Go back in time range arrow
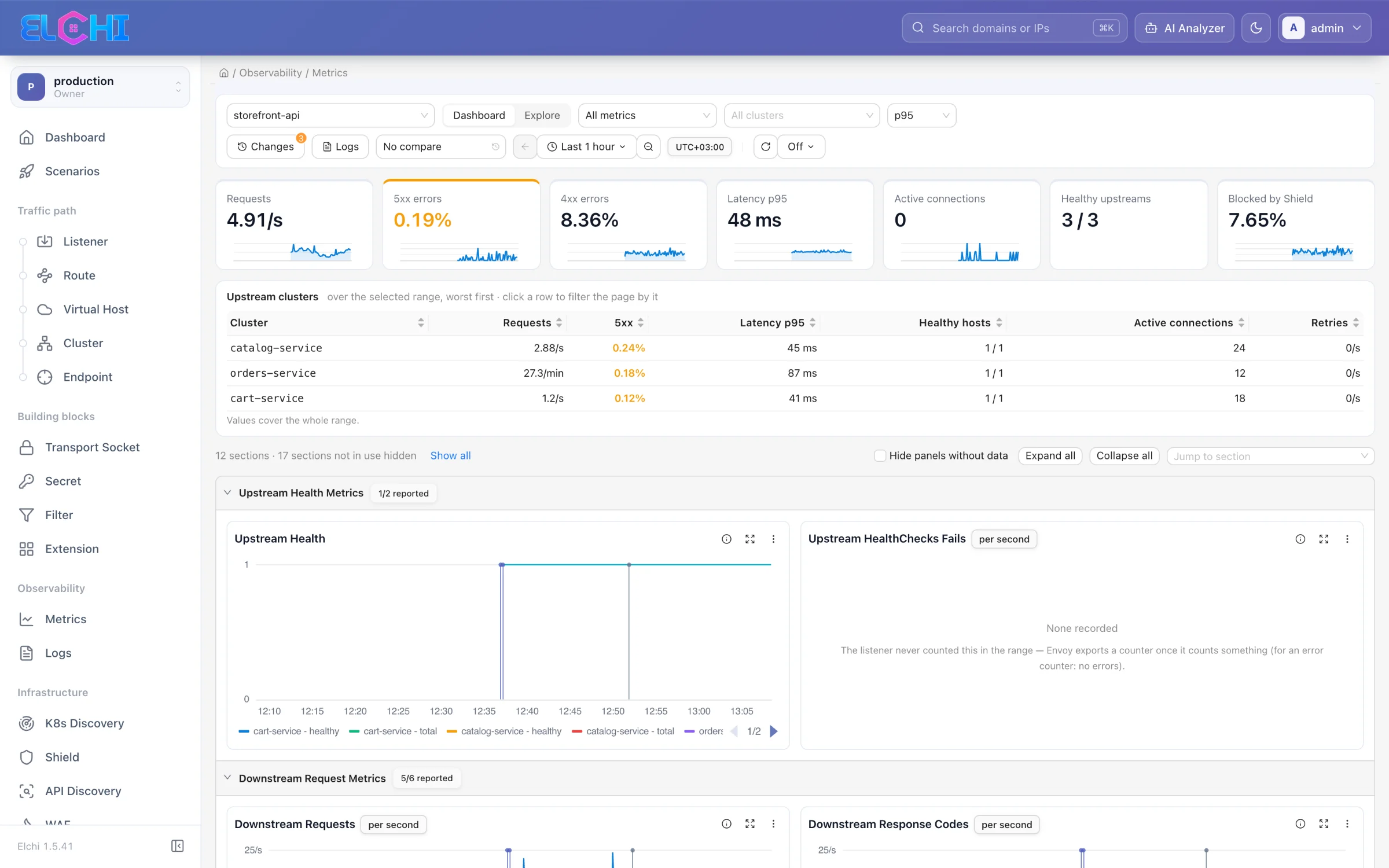Screen dimensions: 1389x868 click(524, 146)
